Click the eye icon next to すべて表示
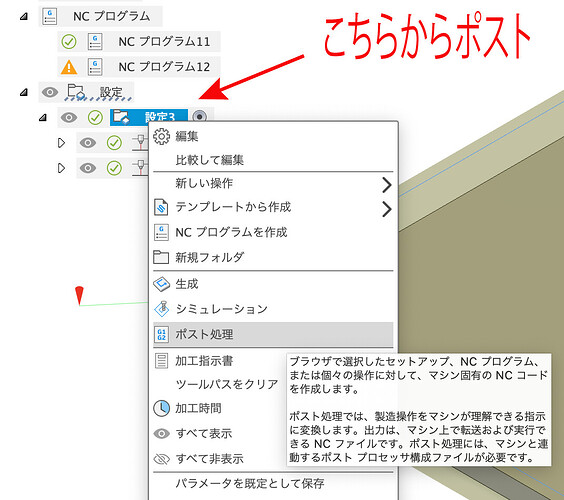564x500 pixels. 162,433
